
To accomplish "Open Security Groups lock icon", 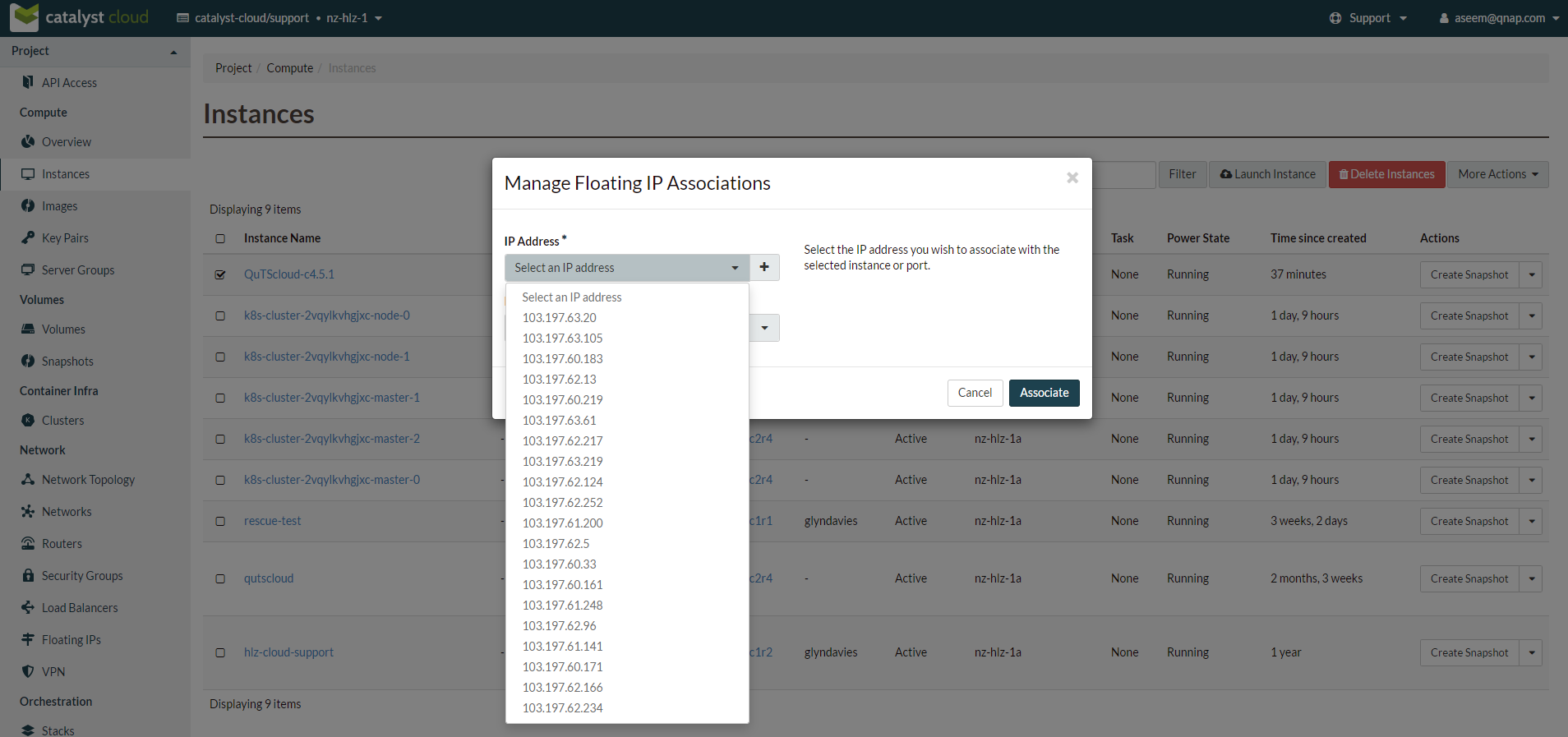I will pyautogui.click(x=28, y=576).
